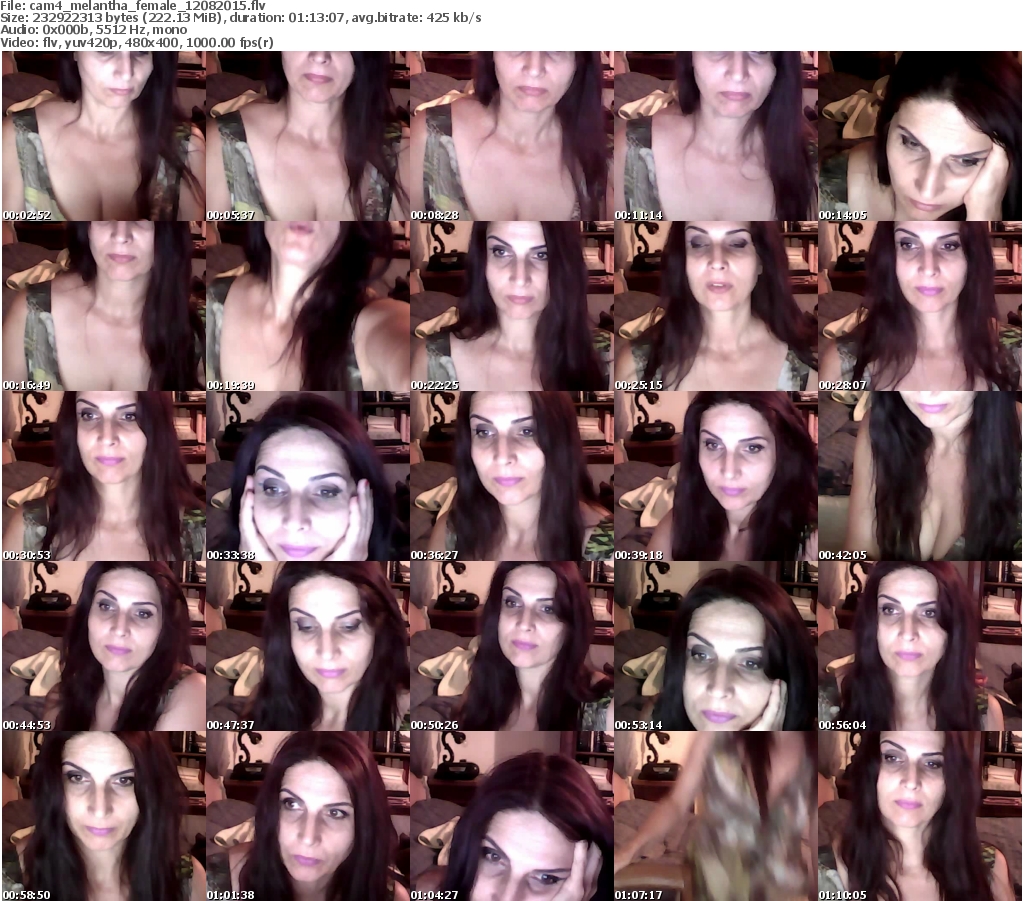
Task: Select the thumbnail stamped 00:53:14
Action: pos(715,646)
